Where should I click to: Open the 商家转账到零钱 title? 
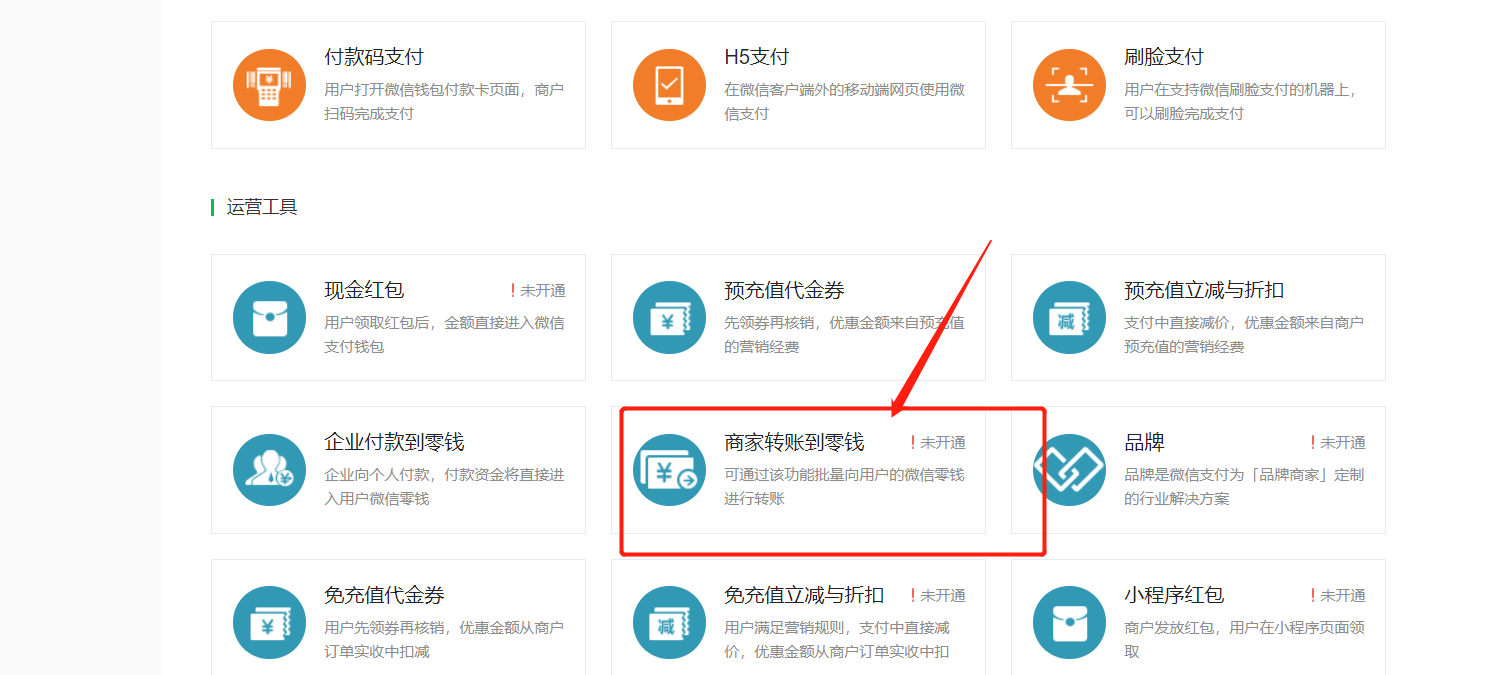click(794, 442)
